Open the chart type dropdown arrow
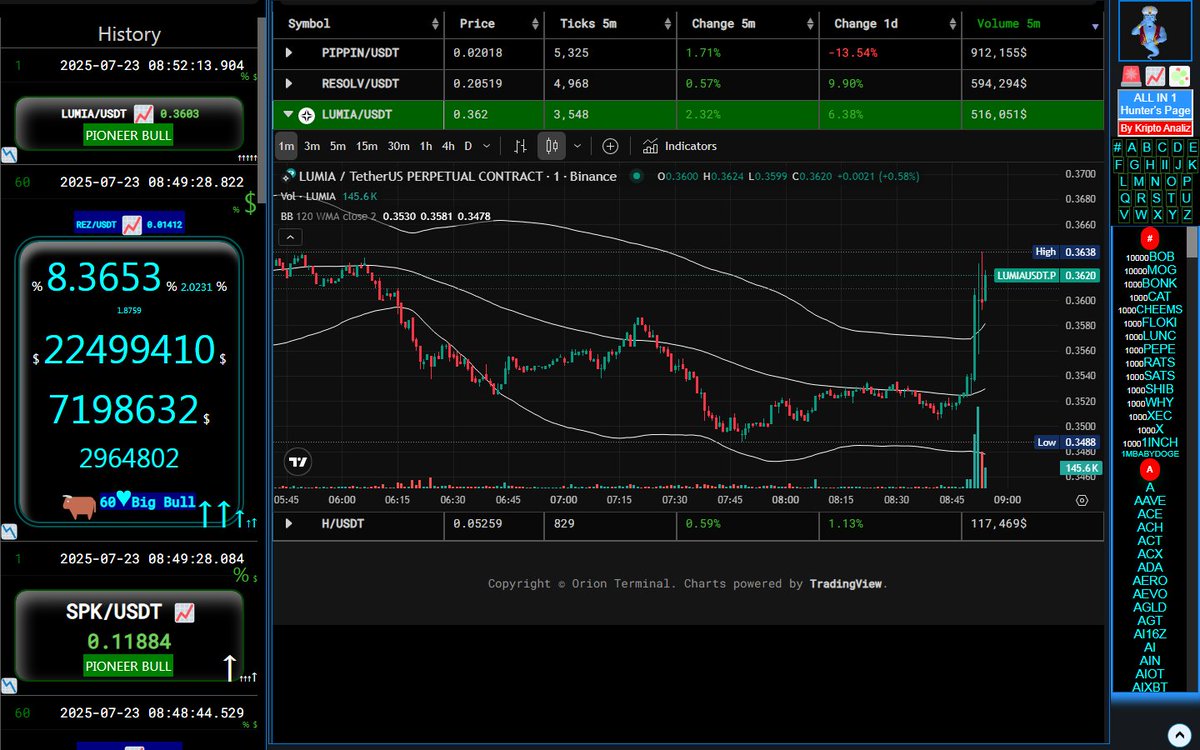Viewport: 1200px width, 750px height. 577,146
